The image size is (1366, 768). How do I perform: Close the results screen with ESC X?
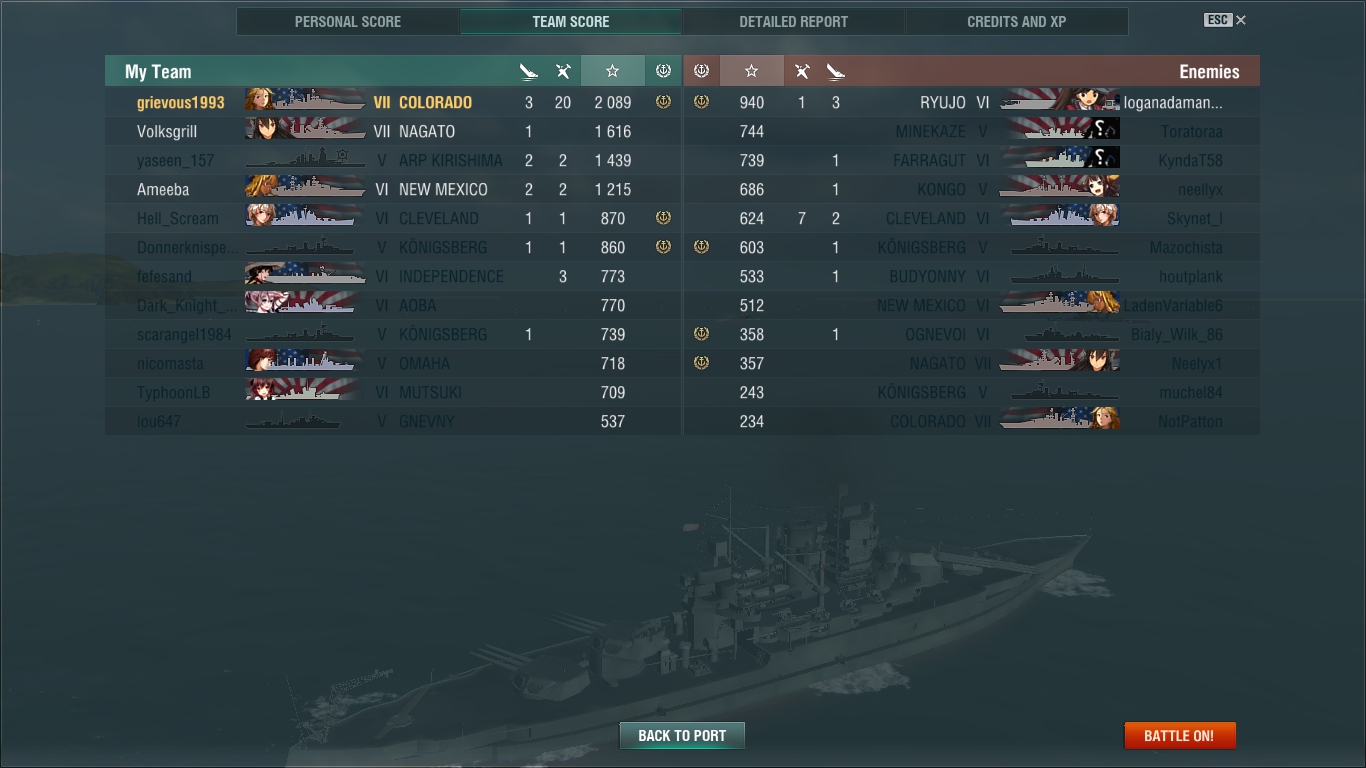(x=1225, y=20)
